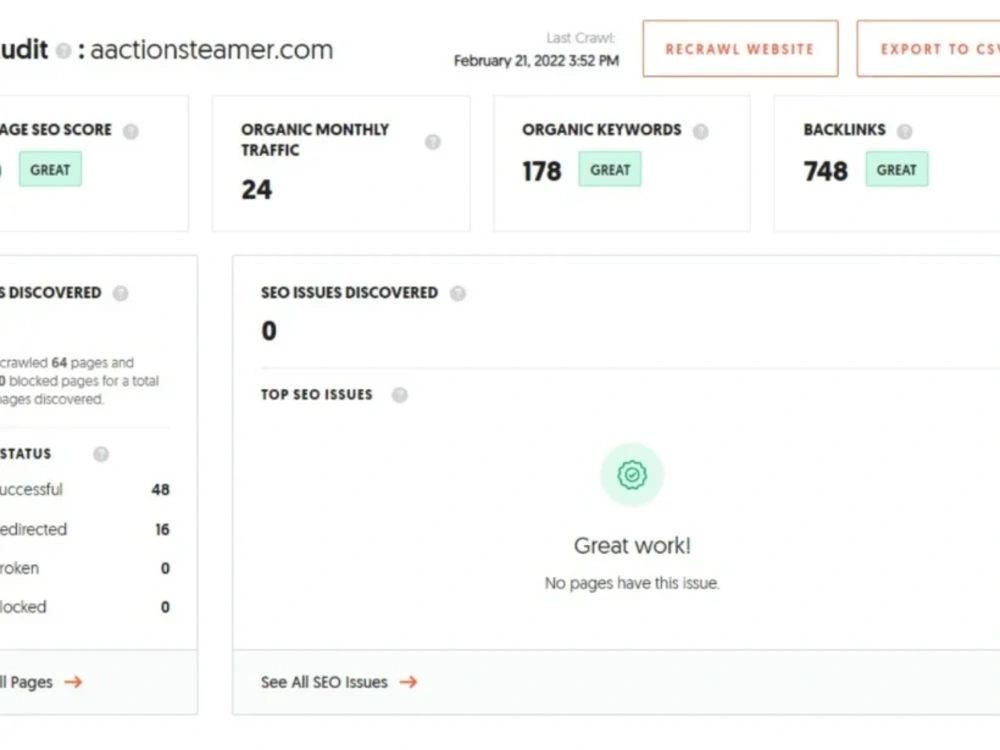Show help for Top SEO Issues

point(399,395)
